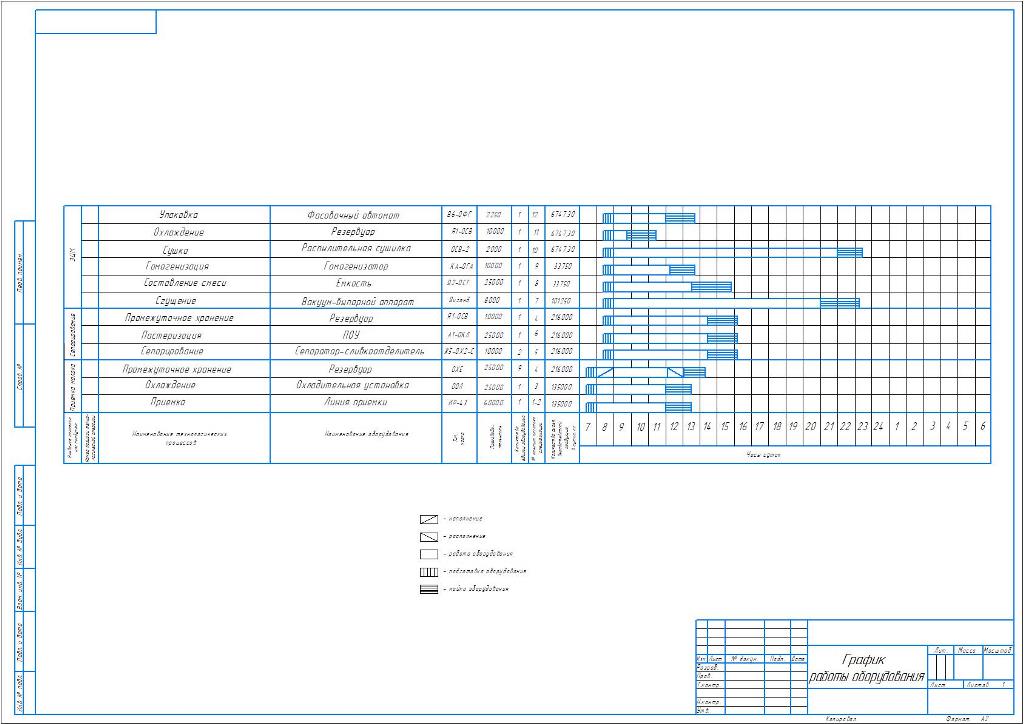
Task: Click the Gantt bar in the Приемка row
Action: 638,407
